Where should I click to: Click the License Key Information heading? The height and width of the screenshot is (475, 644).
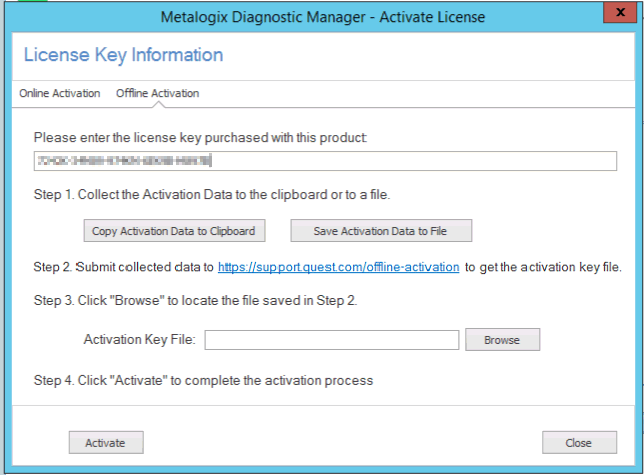tap(123, 55)
